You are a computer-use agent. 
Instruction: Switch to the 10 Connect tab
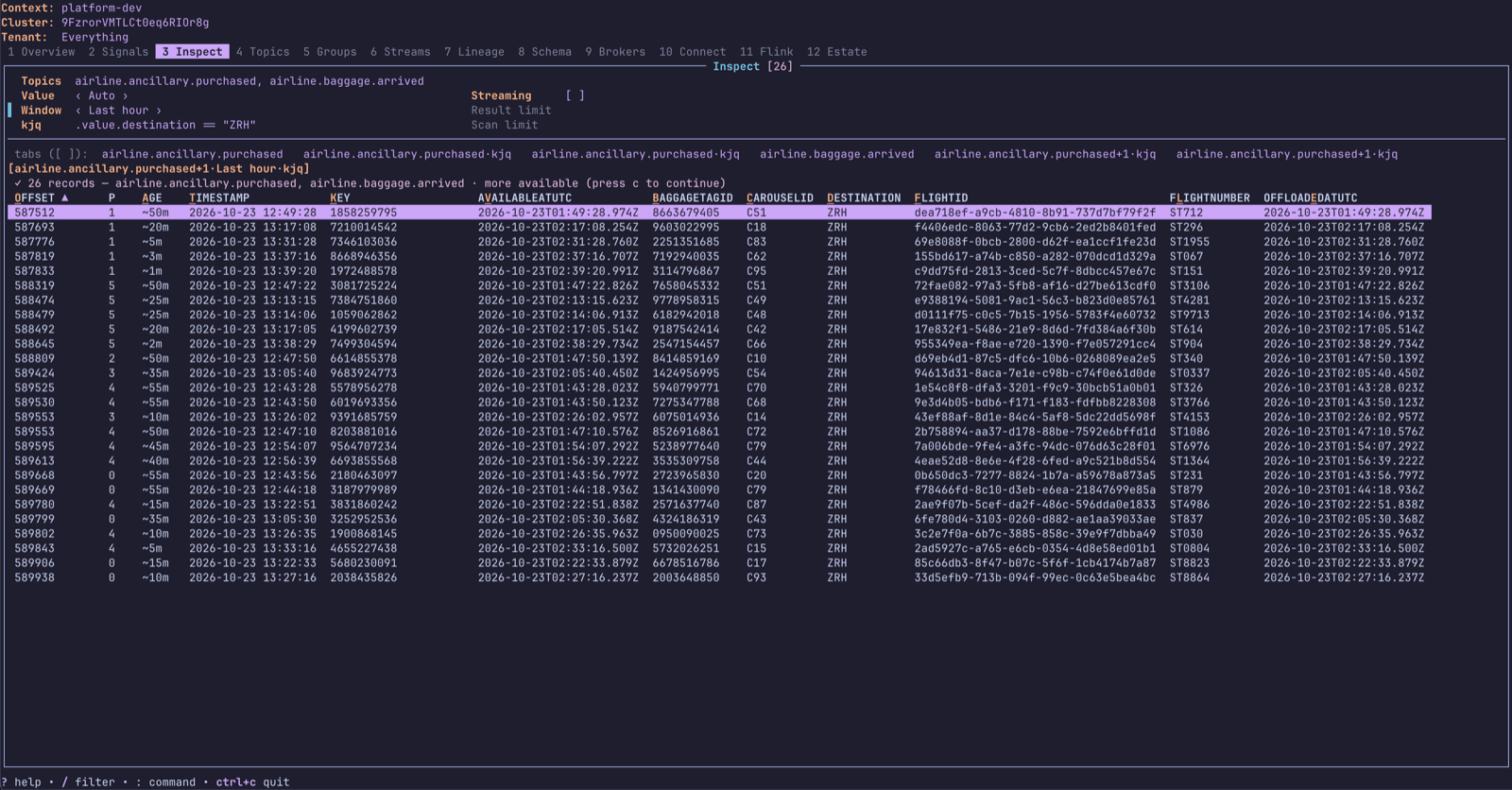[x=693, y=52]
